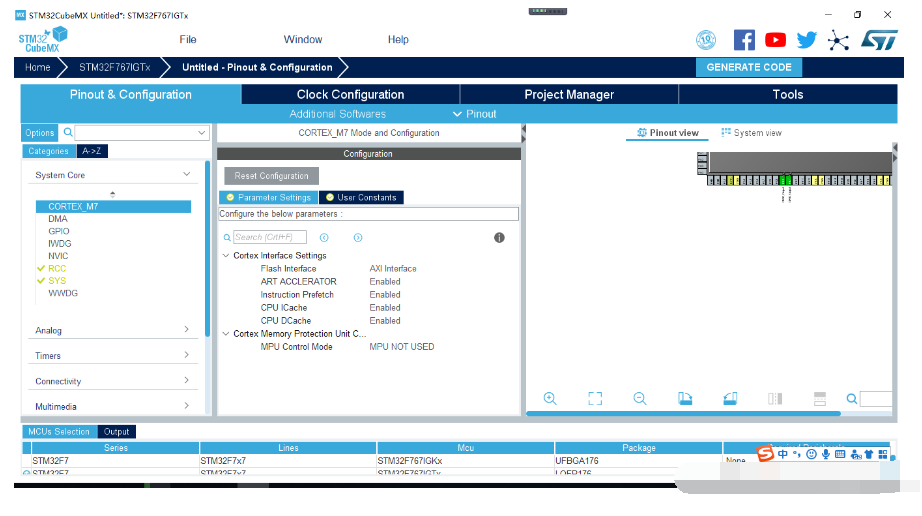Open the Sogou soft keyboard icon
The image size is (922, 516).
[840, 454]
